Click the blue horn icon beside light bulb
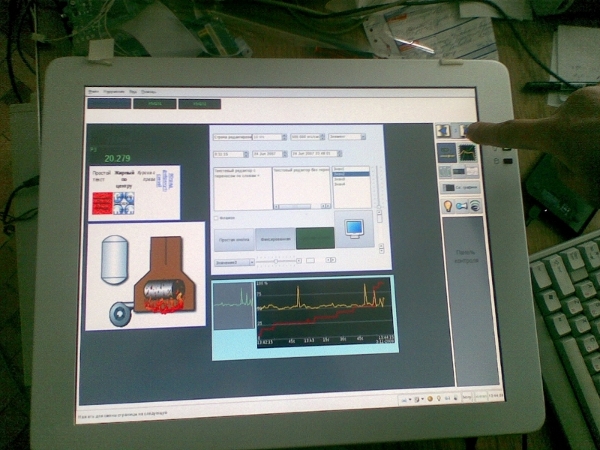Screen dimensions: 600x450 pos(463,206)
